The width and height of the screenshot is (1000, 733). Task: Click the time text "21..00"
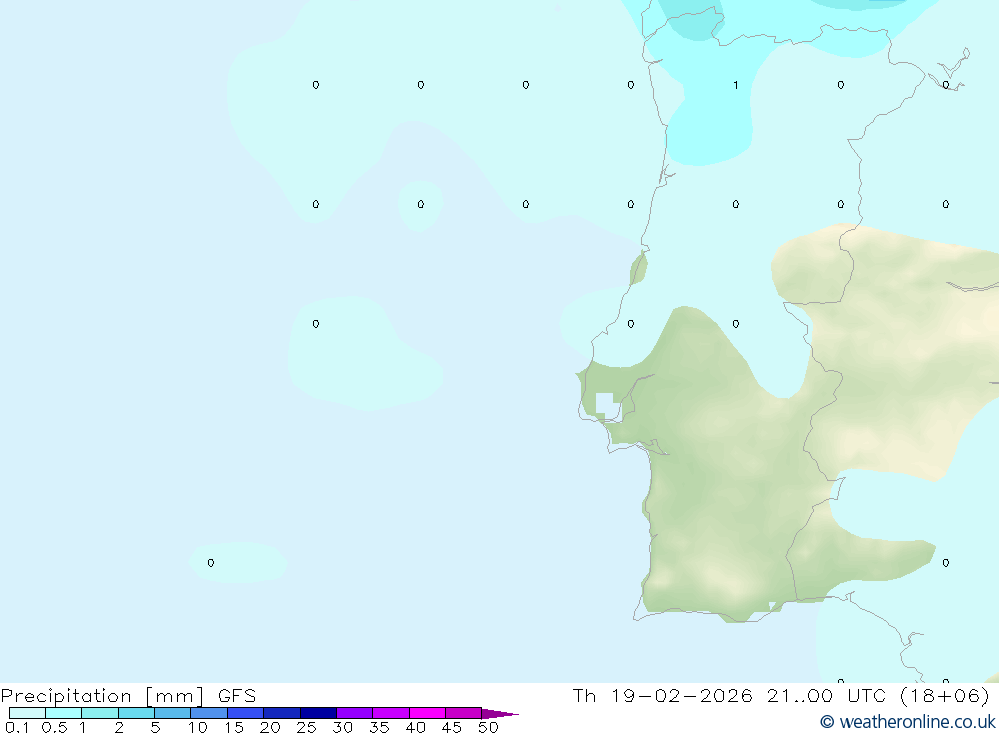[800, 695]
